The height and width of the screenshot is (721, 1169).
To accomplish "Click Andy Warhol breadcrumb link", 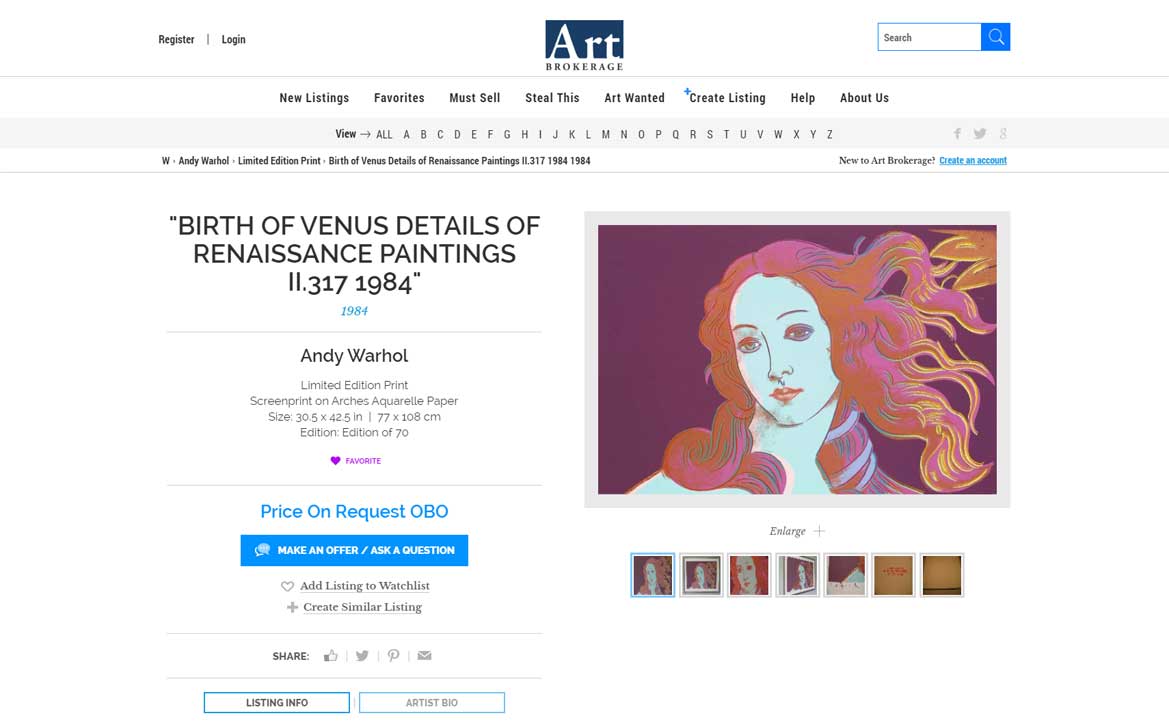I will (204, 160).
